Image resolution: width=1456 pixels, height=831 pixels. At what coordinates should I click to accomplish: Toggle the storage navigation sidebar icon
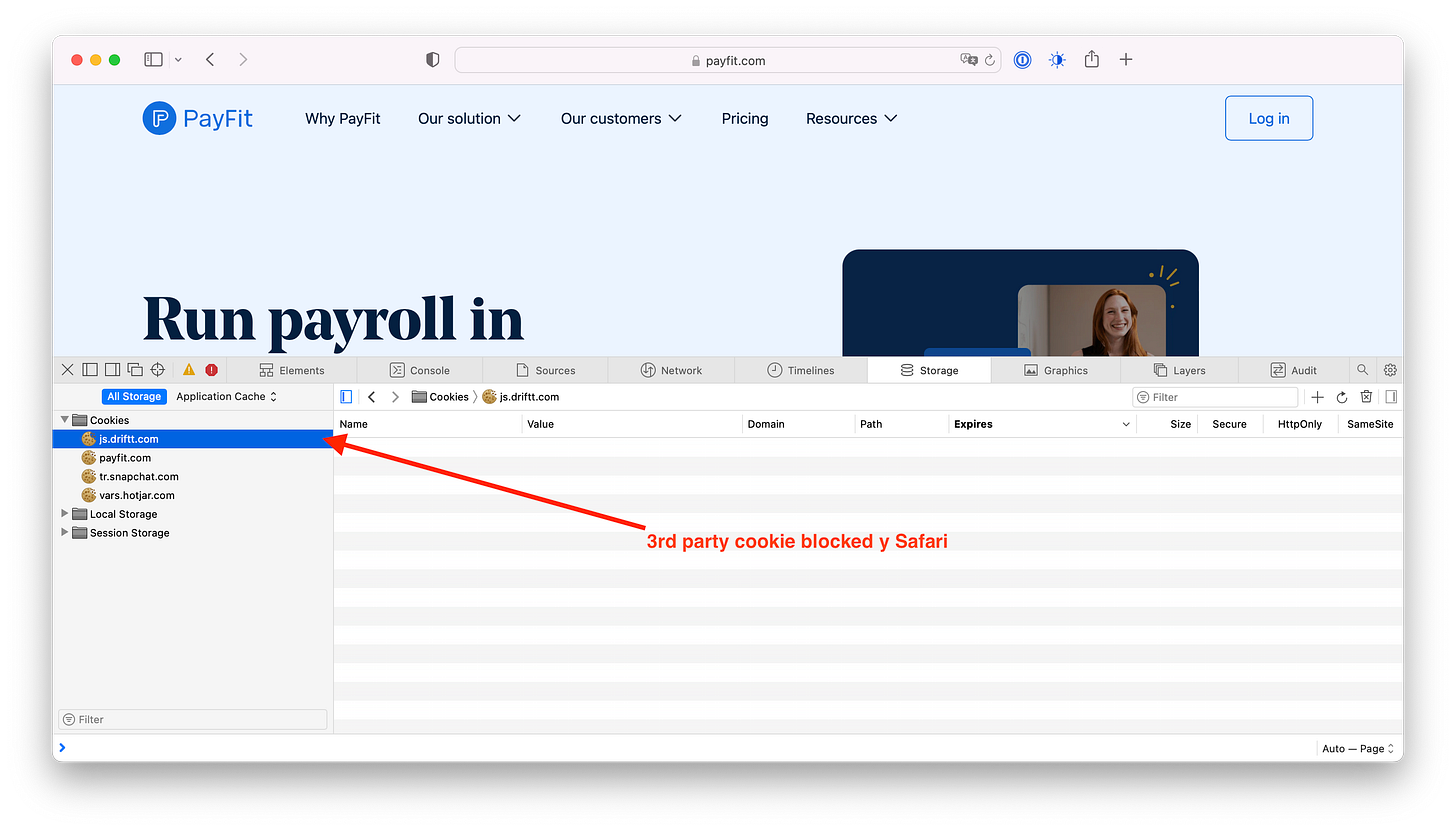[x=346, y=397]
